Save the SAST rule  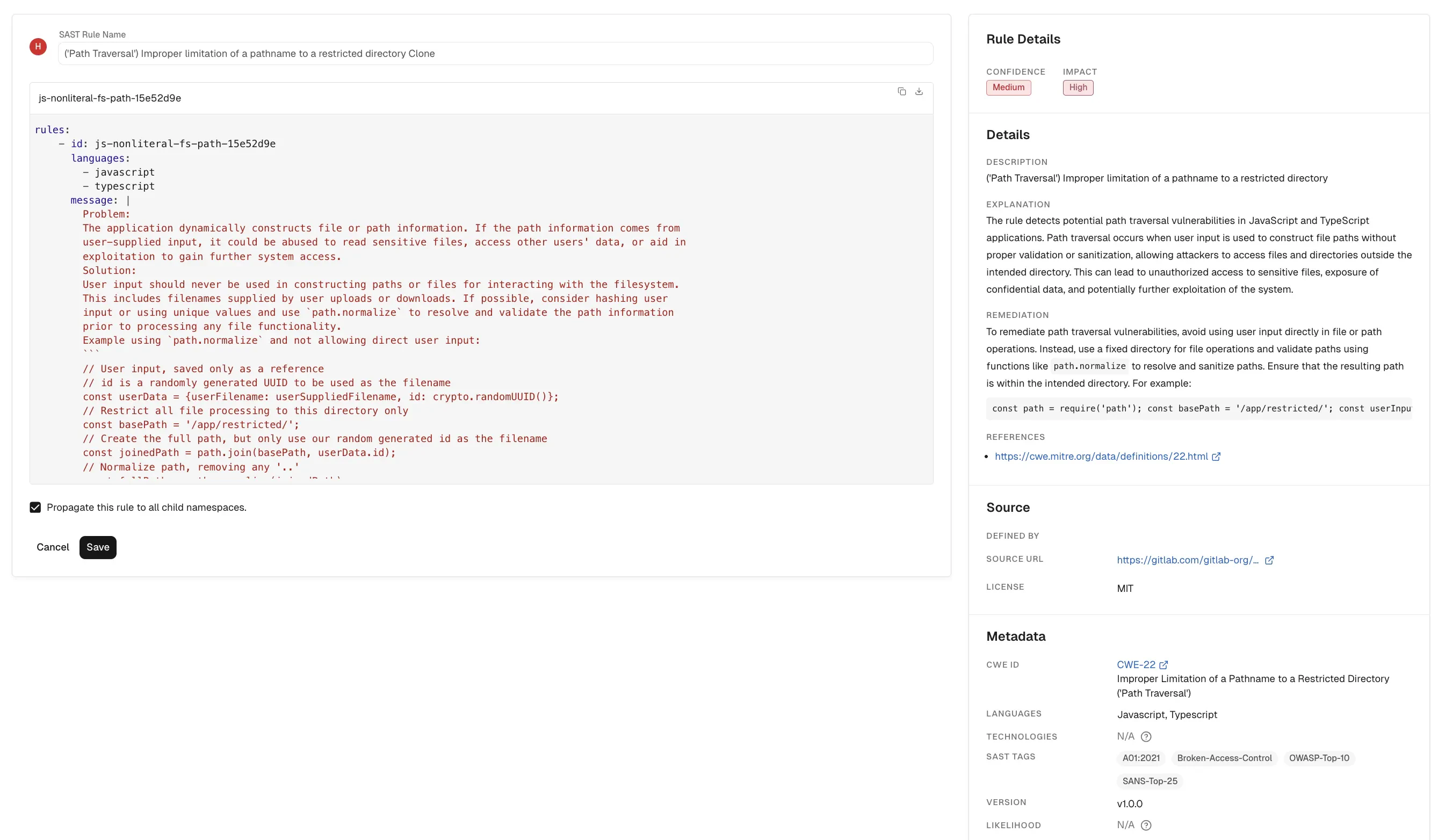[98, 547]
